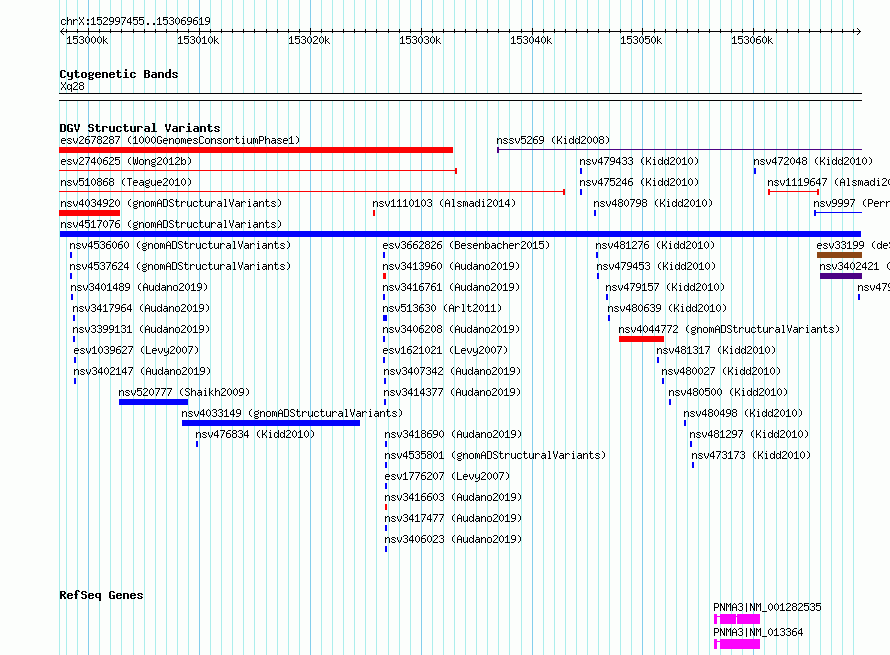The width and height of the screenshot is (890, 655).
Task: Click the nsv3406023 (Audano2019) label
Action: pyautogui.click(x=453, y=539)
